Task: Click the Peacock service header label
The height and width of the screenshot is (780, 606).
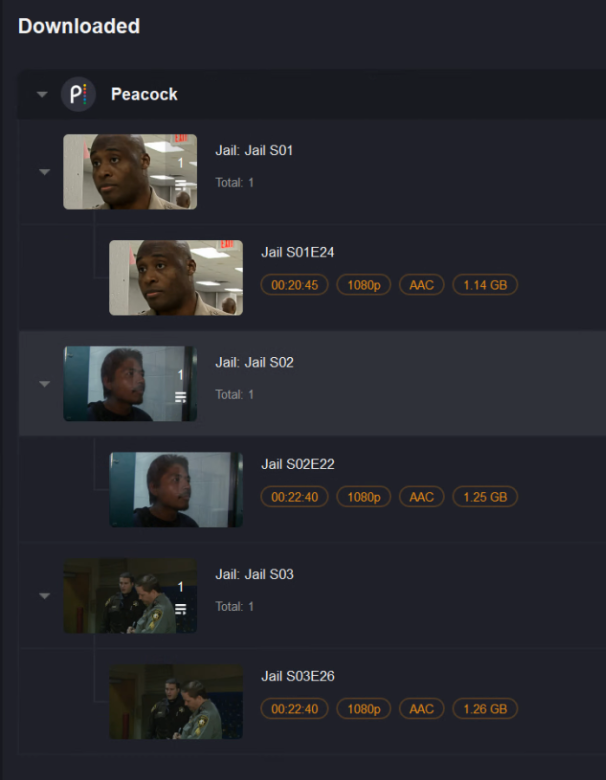Action: coord(144,94)
